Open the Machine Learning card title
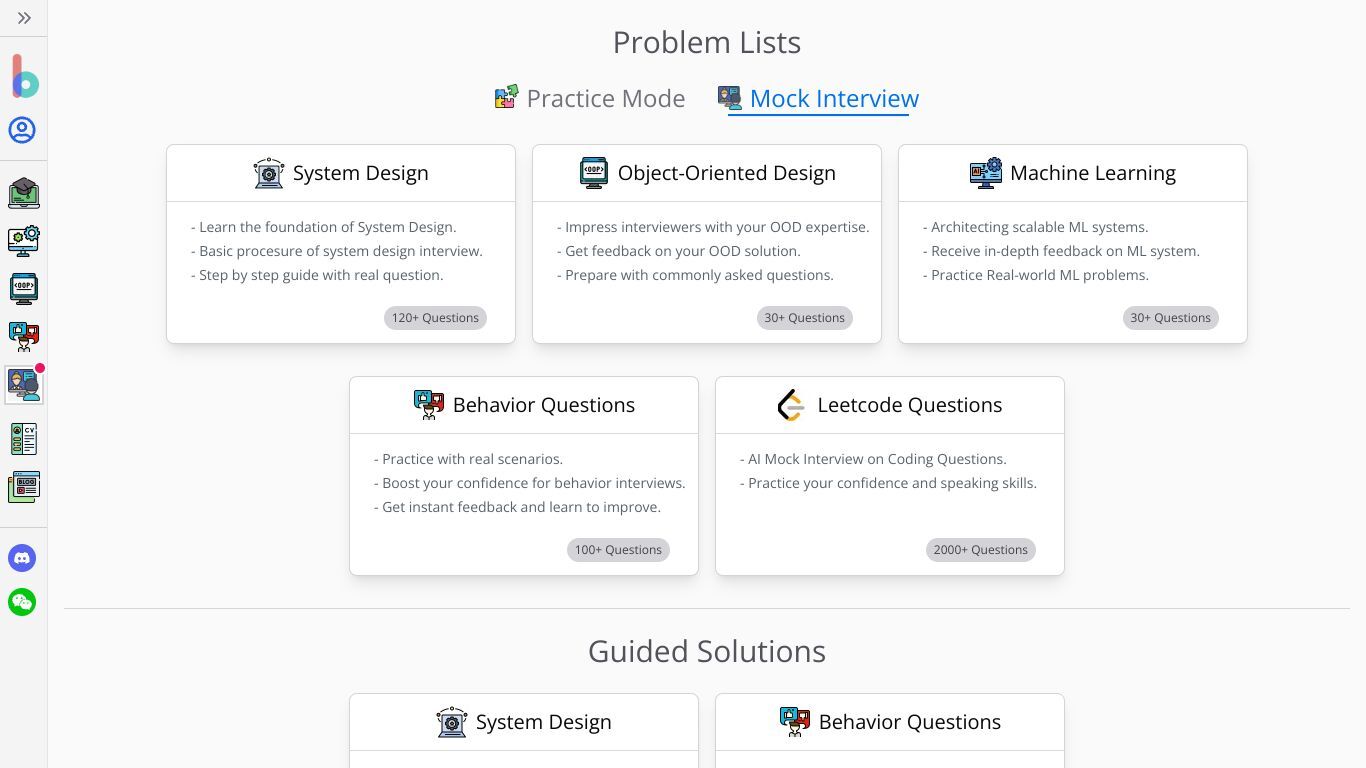 [1093, 173]
